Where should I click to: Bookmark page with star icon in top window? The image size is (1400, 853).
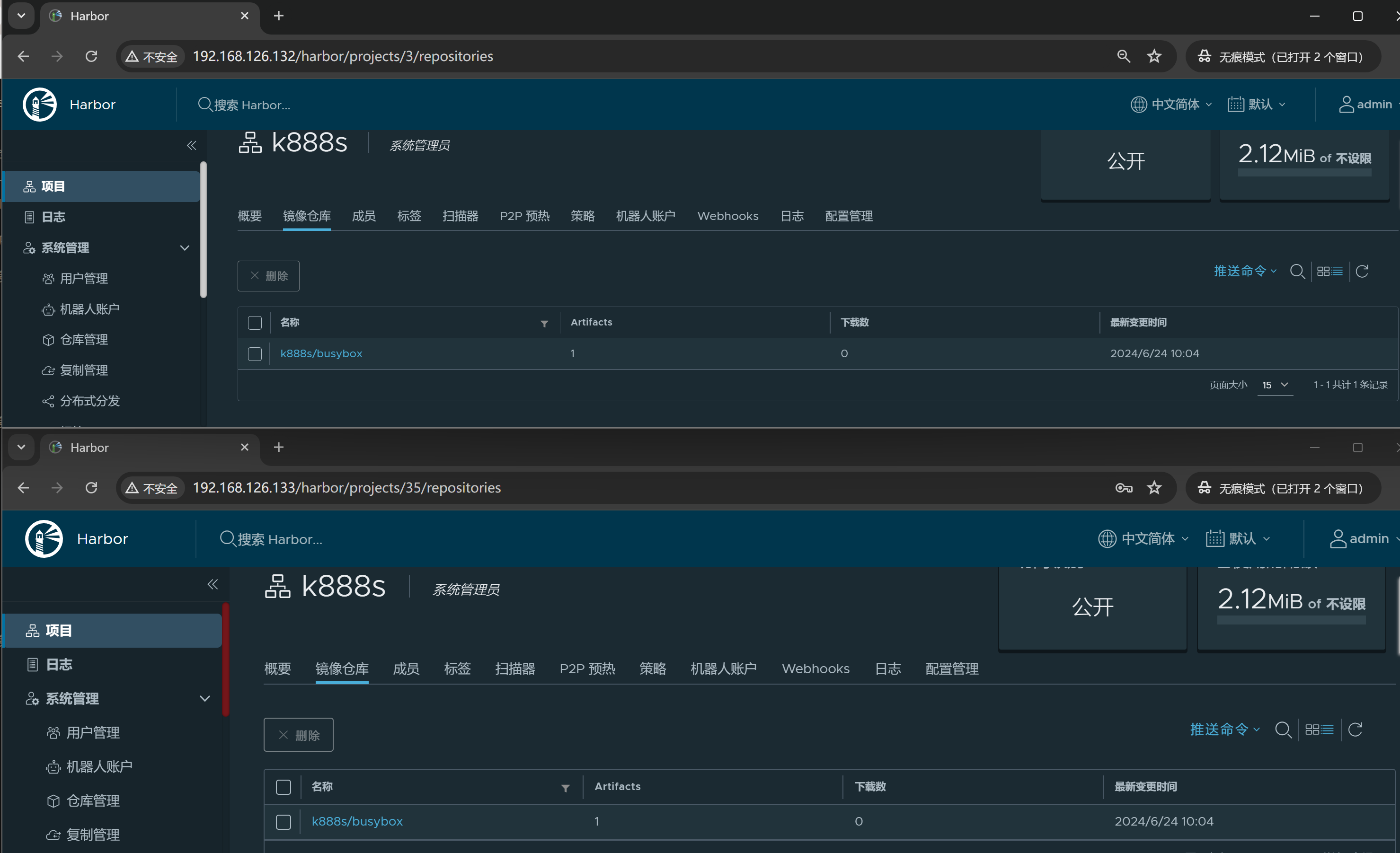tap(1154, 56)
